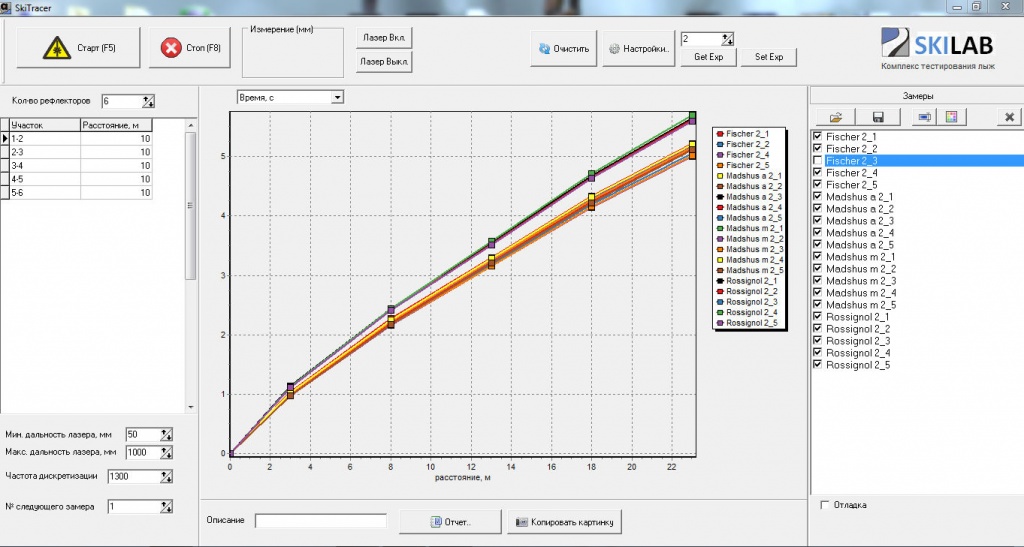Open the Отчет report button
The image size is (1024, 547).
tap(450, 522)
